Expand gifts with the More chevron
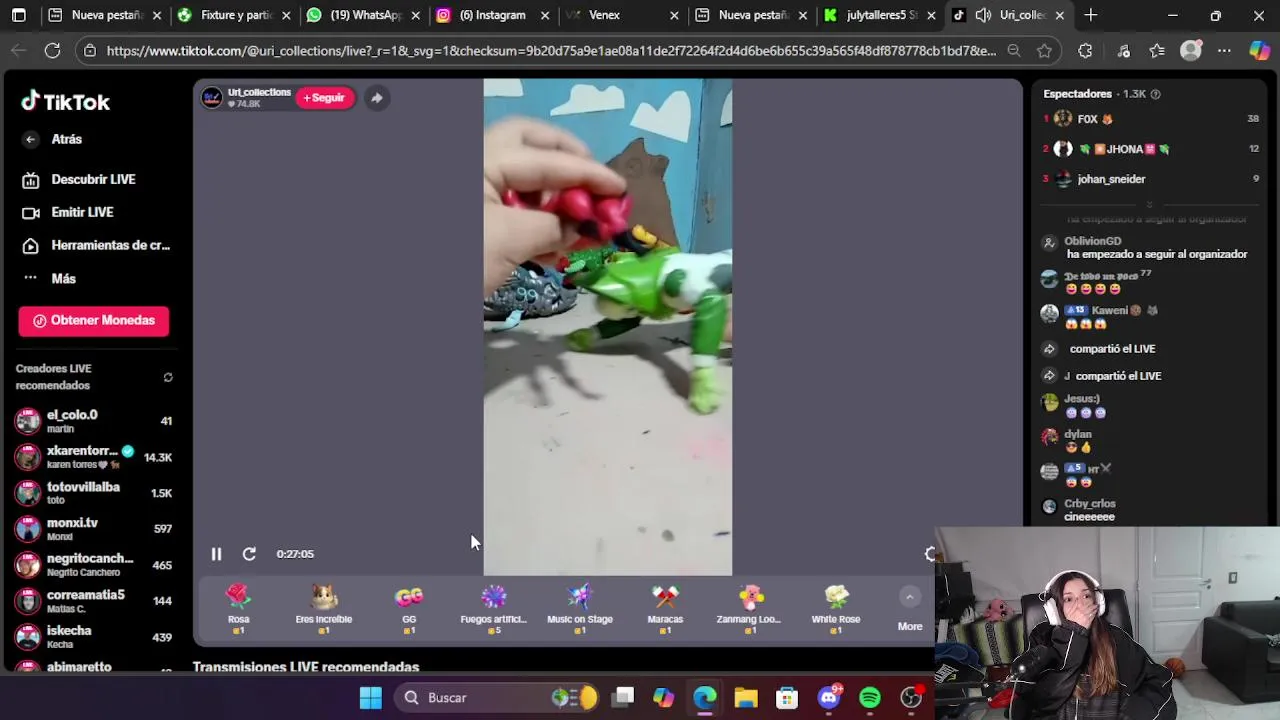Image resolution: width=1280 pixels, height=720 pixels. [909, 597]
